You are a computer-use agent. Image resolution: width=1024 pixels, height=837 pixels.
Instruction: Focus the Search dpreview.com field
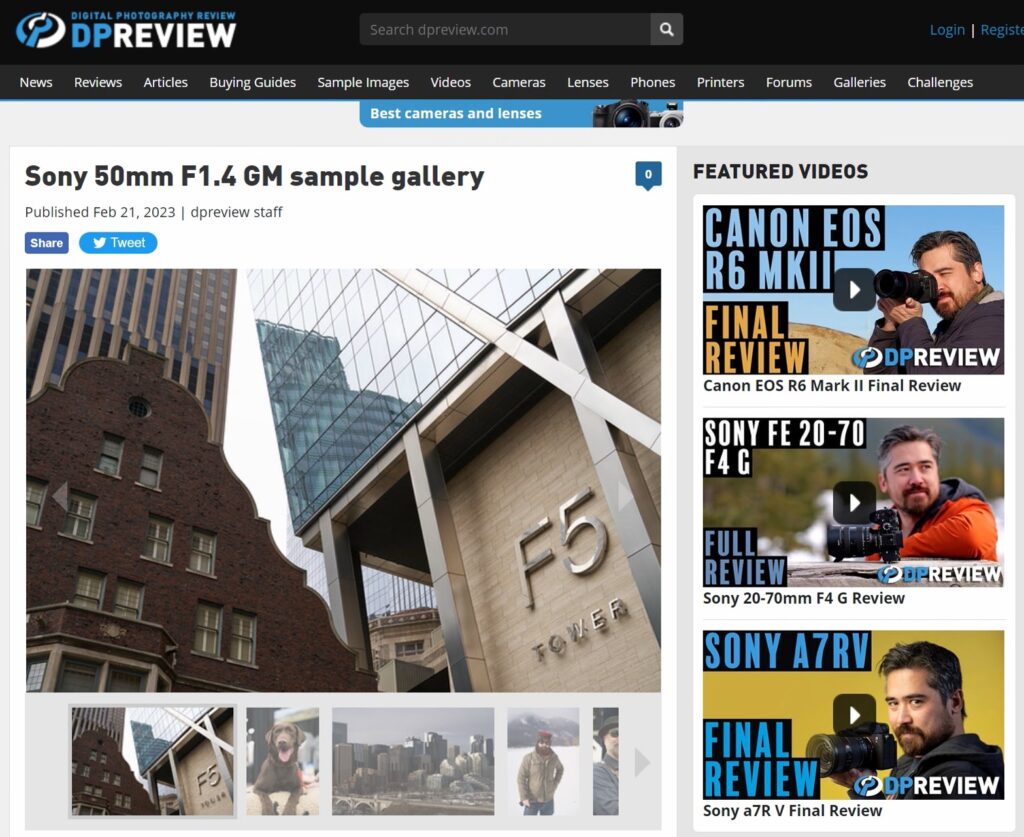[x=505, y=29]
